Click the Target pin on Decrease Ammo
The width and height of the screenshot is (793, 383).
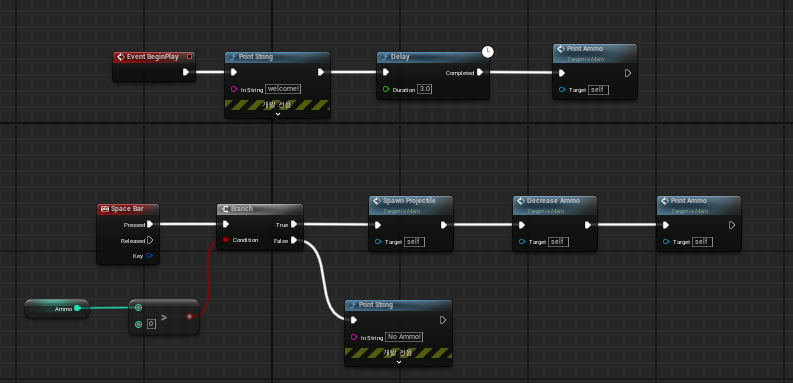pyautogui.click(x=522, y=242)
